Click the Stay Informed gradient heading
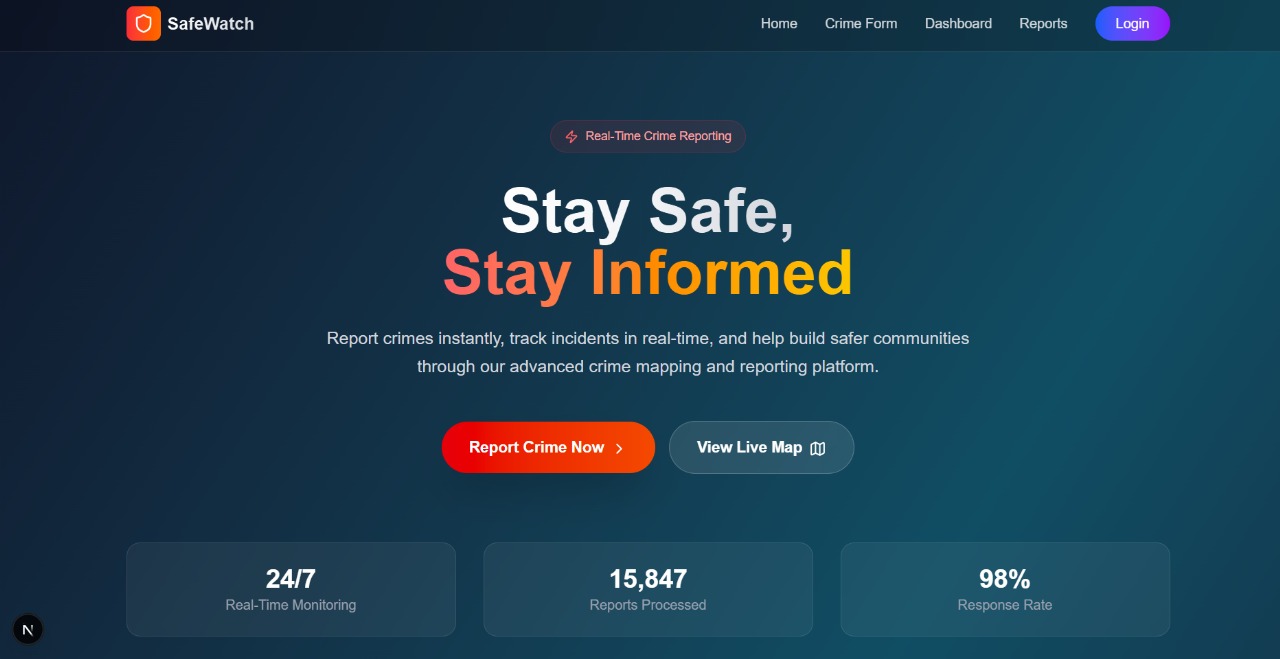 (x=648, y=272)
